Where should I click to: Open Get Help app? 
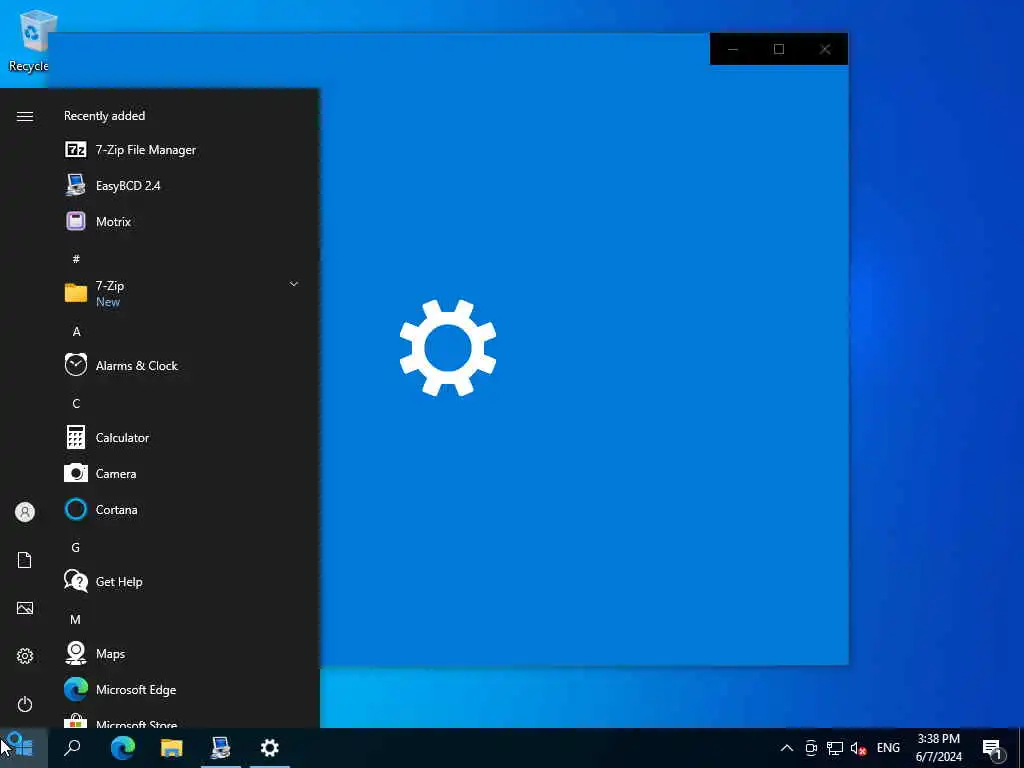pyautogui.click(x=183, y=581)
